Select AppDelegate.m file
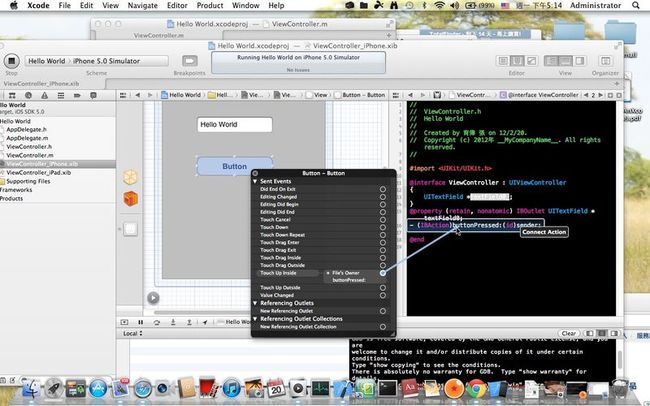This screenshot has width=650, height=406. (x=27, y=138)
